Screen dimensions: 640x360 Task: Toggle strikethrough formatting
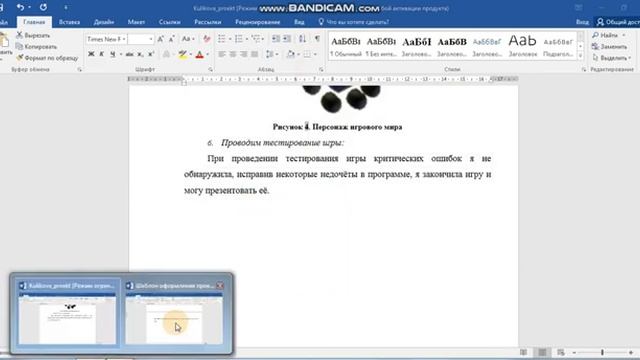(x=129, y=54)
